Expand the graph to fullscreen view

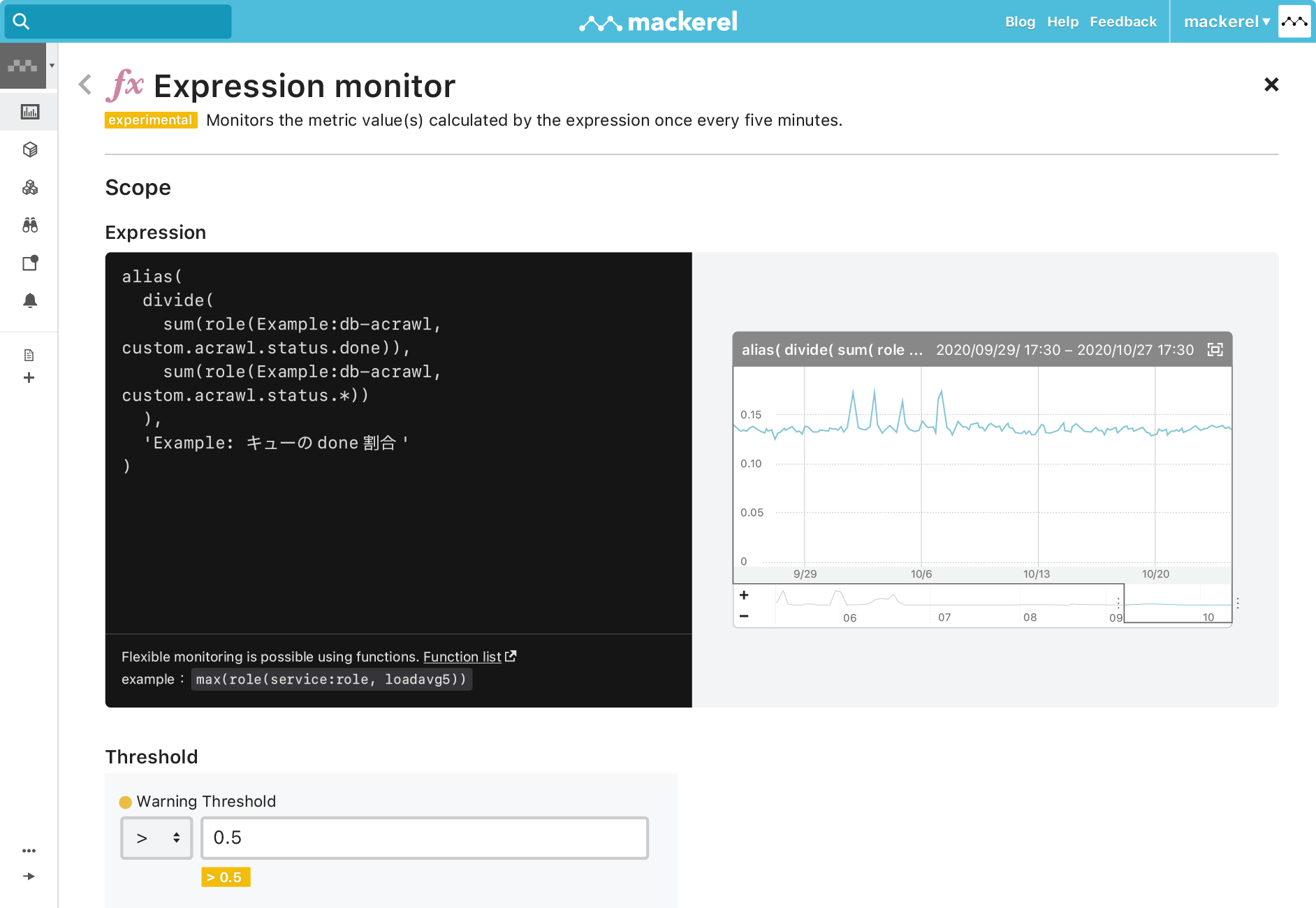pyautogui.click(x=1214, y=350)
